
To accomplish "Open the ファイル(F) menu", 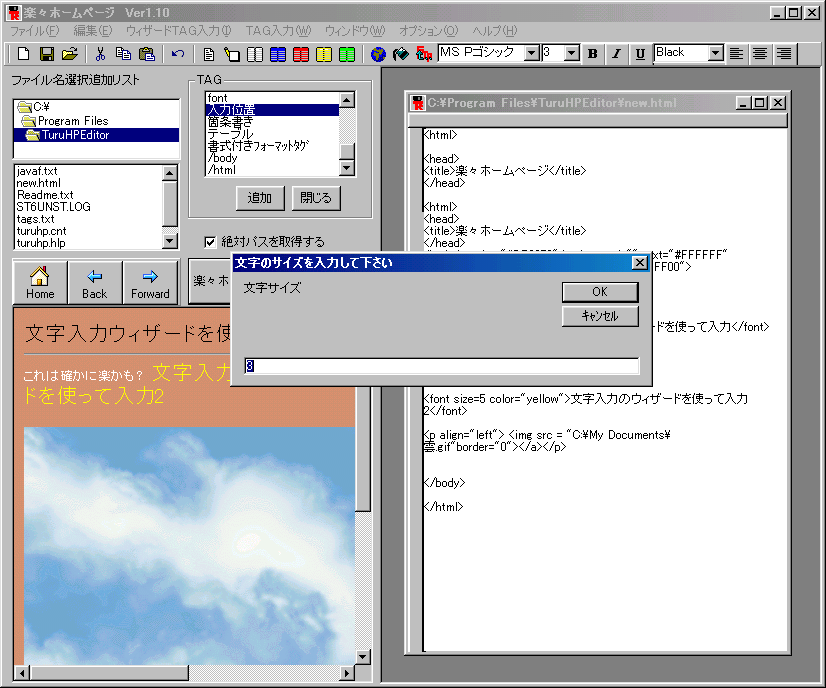I will [34, 31].
